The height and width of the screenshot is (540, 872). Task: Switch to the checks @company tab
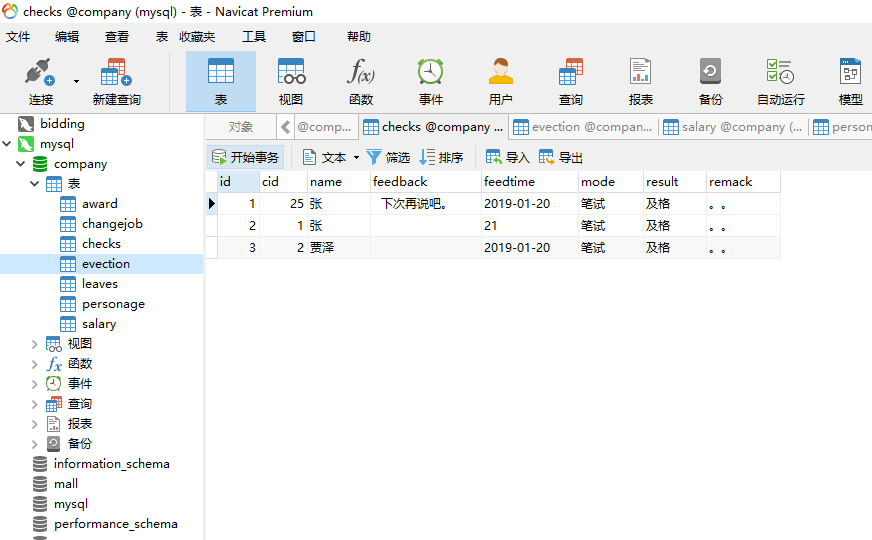[x=433, y=127]
